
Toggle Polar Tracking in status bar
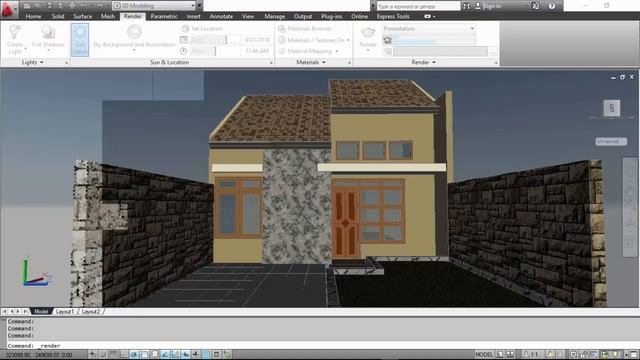pos(134,355)
